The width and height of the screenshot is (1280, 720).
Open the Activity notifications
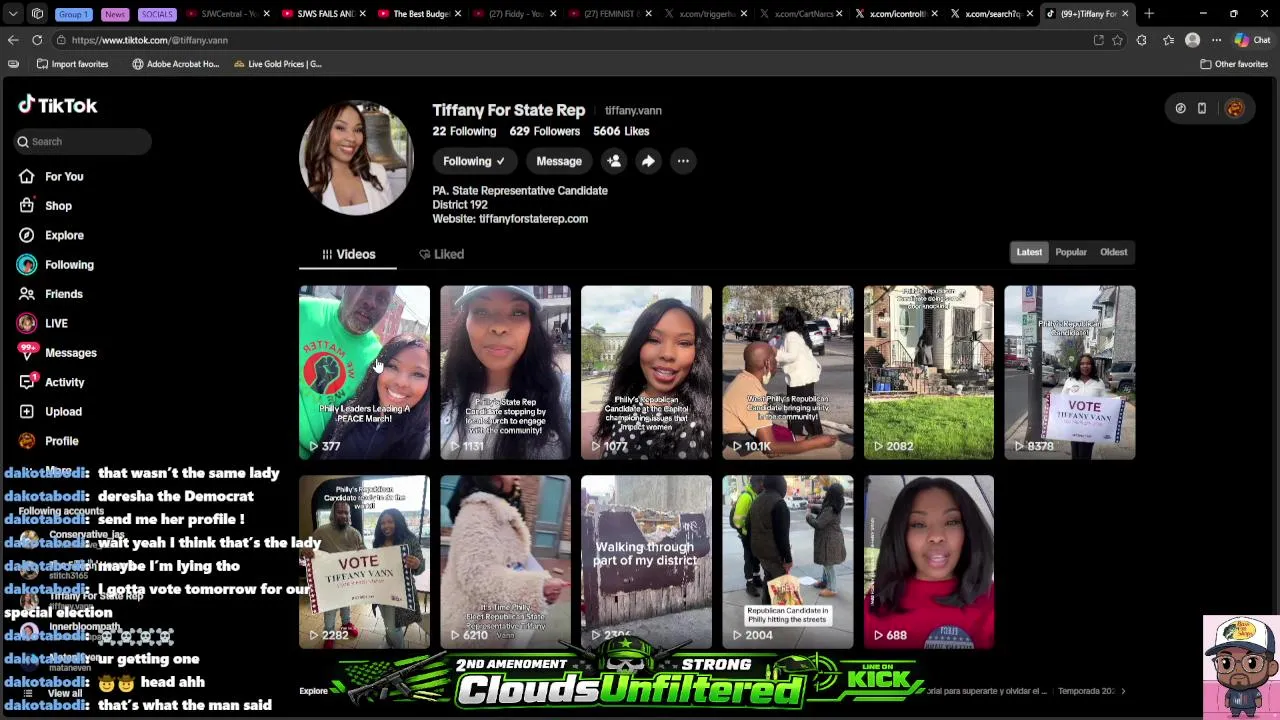coord(50,382)
